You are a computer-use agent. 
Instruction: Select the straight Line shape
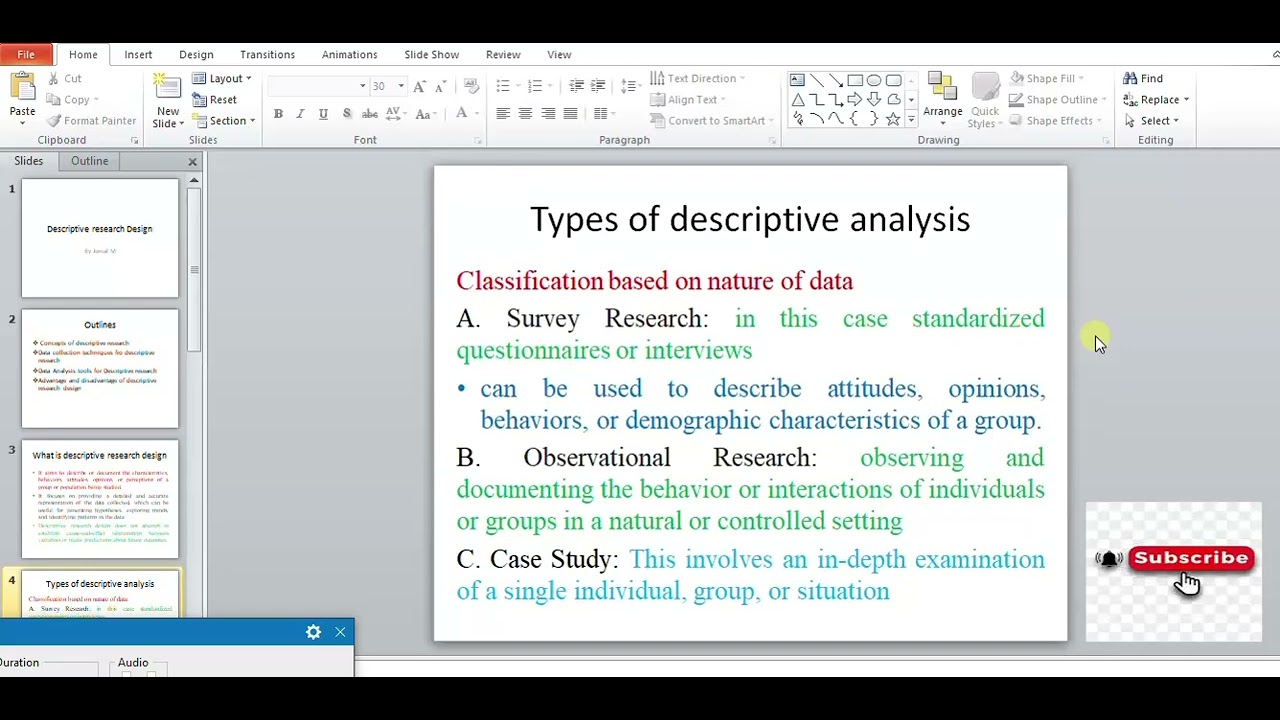point(816,80)
